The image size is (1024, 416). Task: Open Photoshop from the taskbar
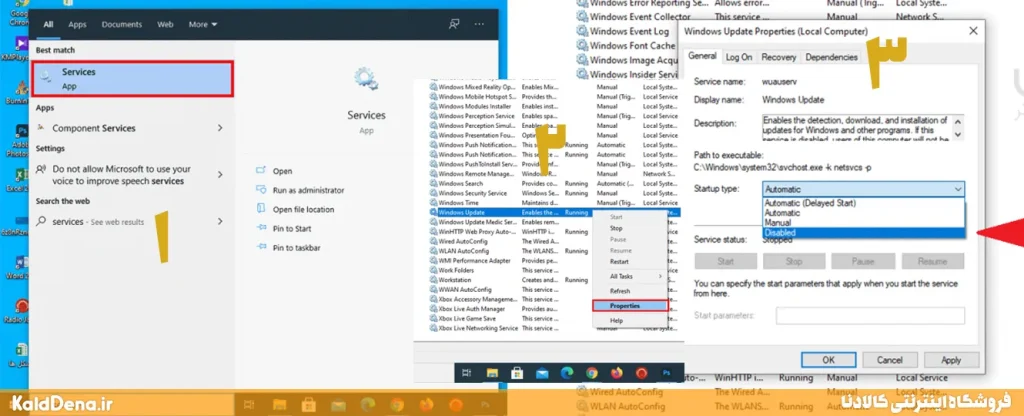click(667, 373)
